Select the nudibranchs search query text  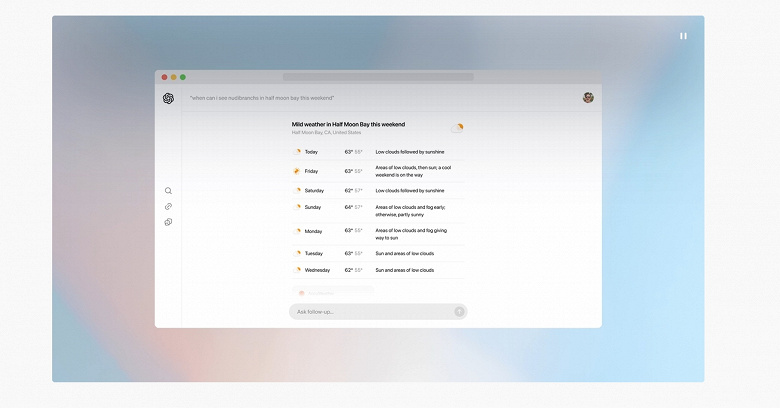pyautogui.click(x=262, y=98)
